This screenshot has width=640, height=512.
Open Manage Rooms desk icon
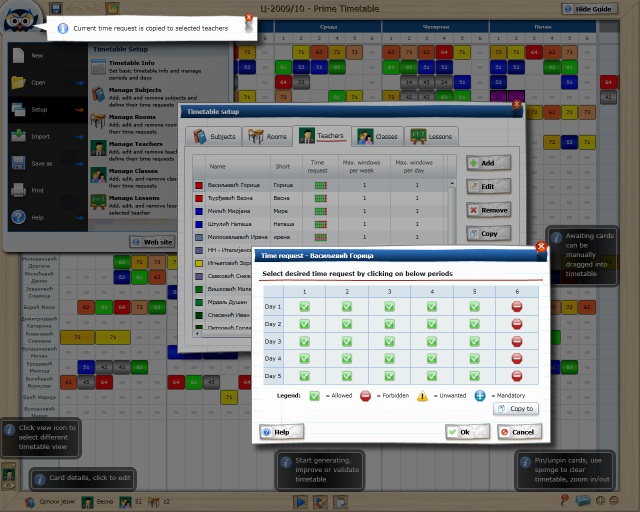click(99, 122)
